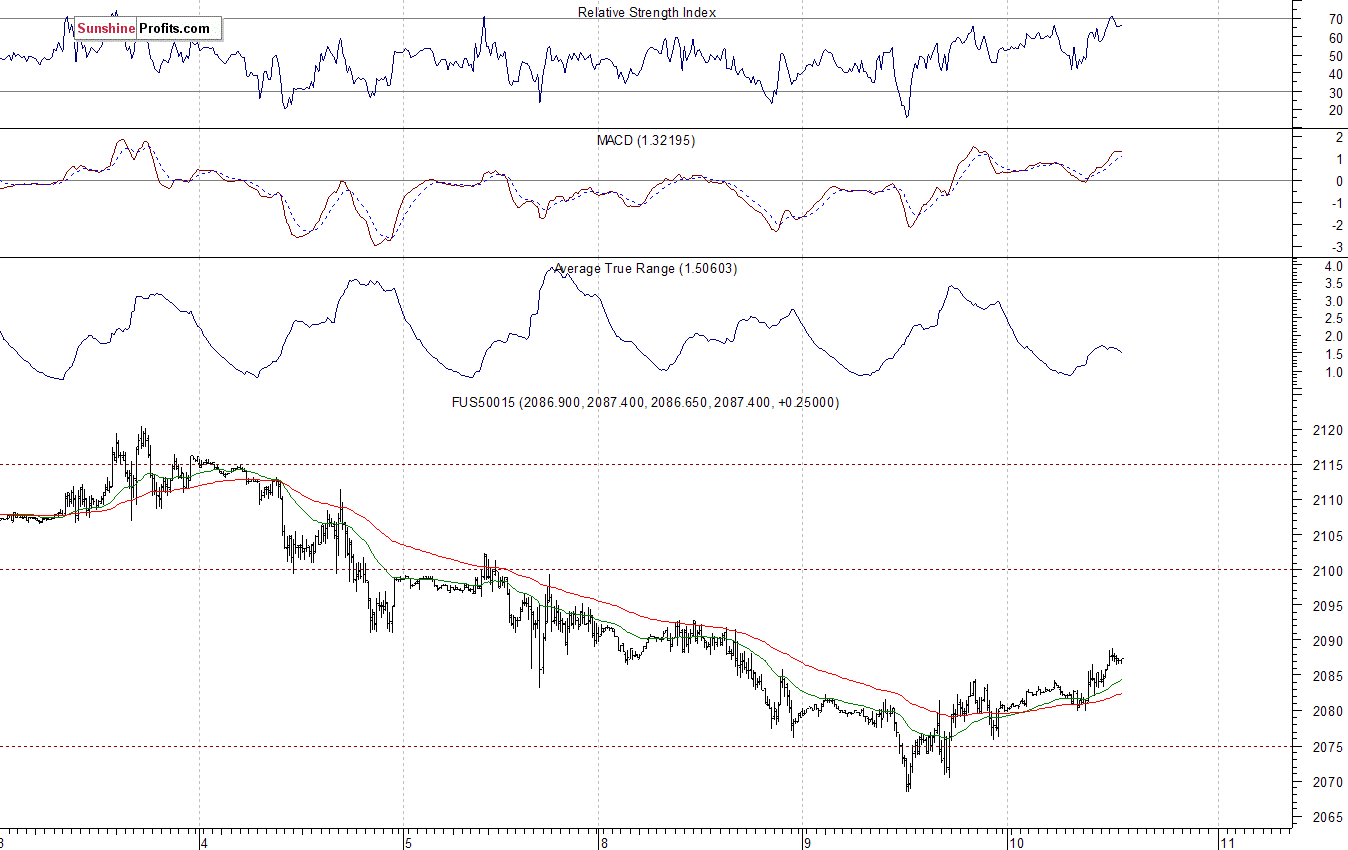Viewport: 1348px width, 850px height.
Task: Select the date label 5 on time axis
Action: 406,843
